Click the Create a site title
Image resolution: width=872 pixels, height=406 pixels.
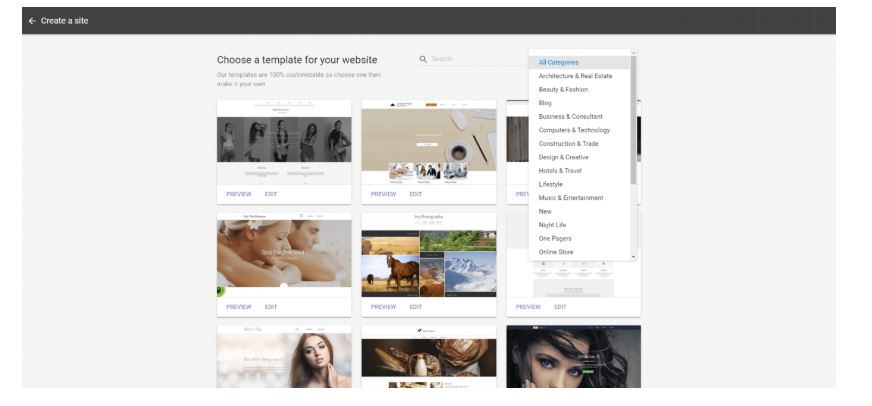pyautogui.click(x=65, y=21)
